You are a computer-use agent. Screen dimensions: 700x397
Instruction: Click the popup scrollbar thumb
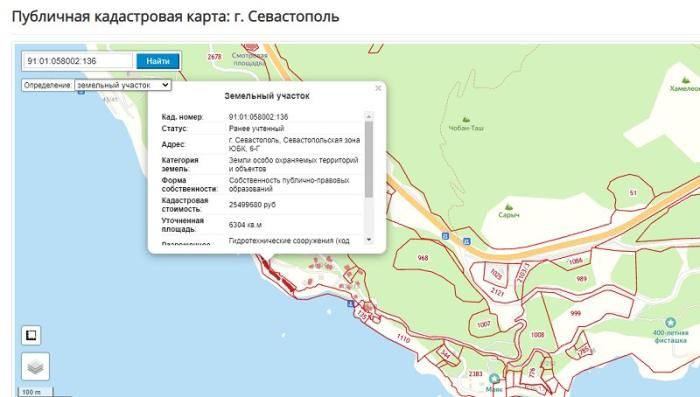pos(369,159)
